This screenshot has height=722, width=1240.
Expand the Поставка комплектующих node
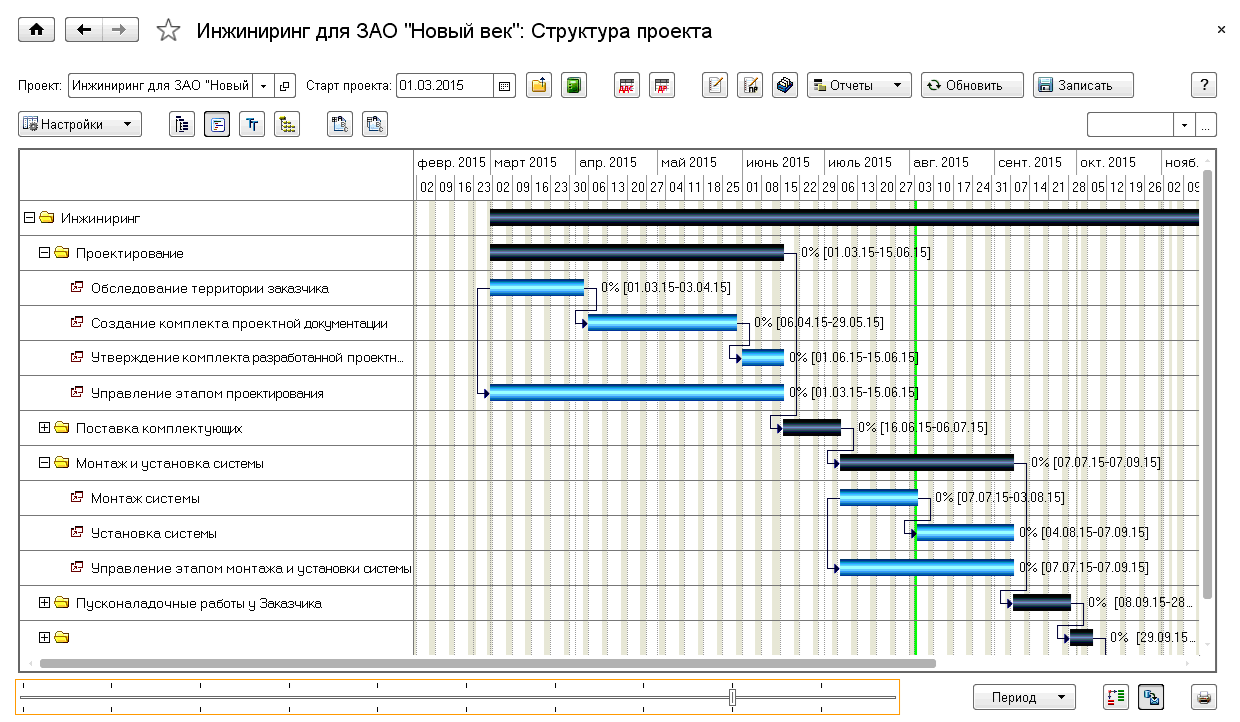click(x=44, y=428)
